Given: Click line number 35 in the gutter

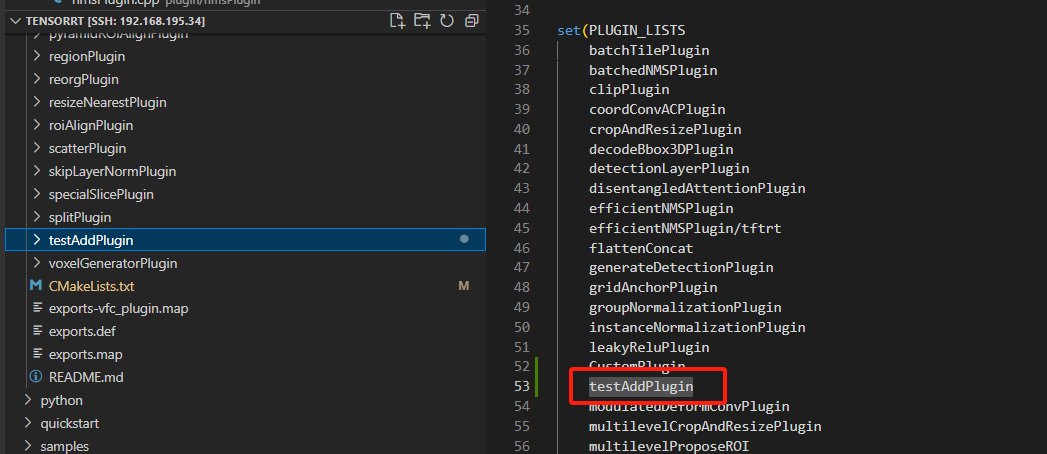Looking at the screenshot, I should (x=521, y=31).
